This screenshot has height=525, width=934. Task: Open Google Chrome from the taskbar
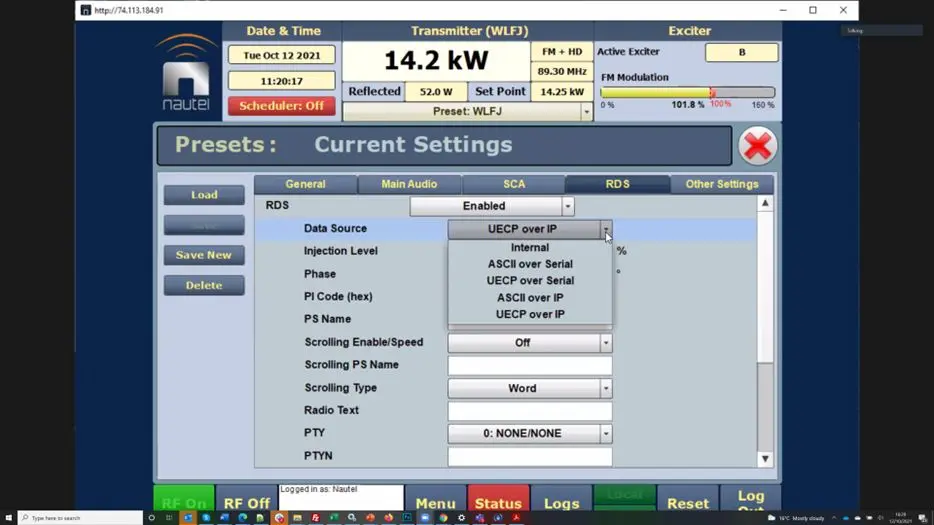(x=443, y=518)
